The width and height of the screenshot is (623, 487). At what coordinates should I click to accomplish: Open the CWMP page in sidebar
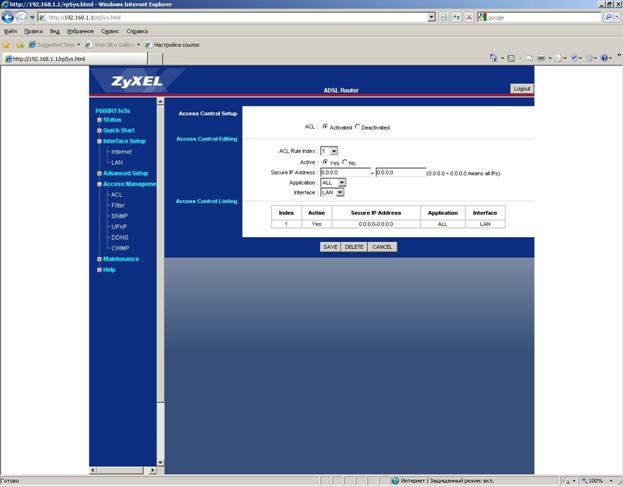pyautogui.click(x=120, y=248)
